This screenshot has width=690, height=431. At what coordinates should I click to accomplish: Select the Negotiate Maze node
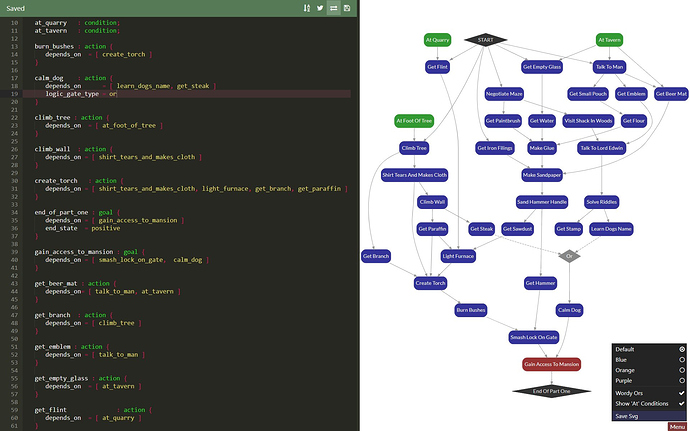tap(504, 94)
